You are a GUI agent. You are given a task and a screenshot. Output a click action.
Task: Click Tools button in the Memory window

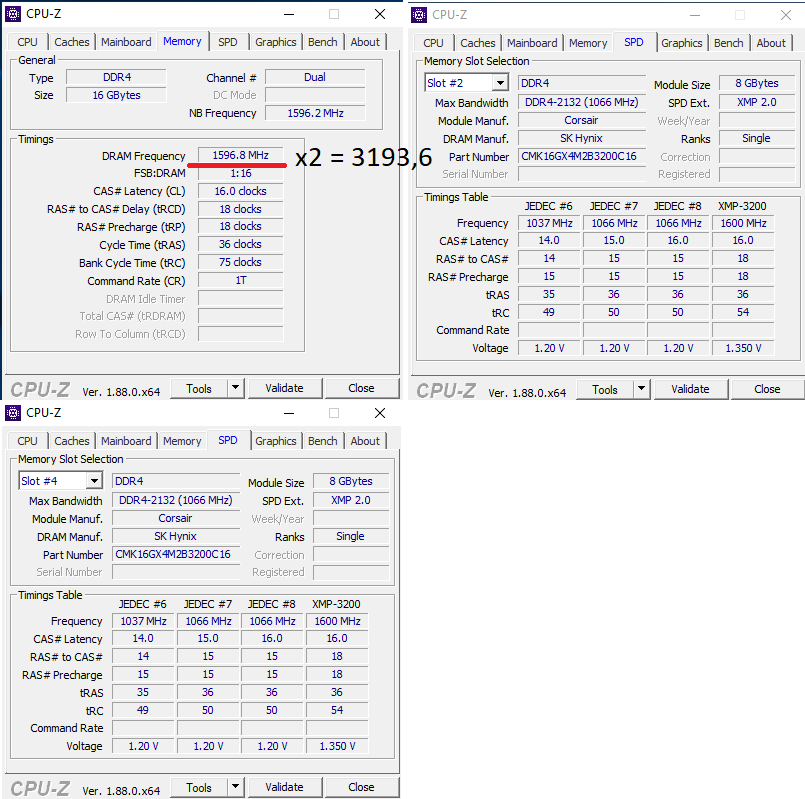point(199,388)
